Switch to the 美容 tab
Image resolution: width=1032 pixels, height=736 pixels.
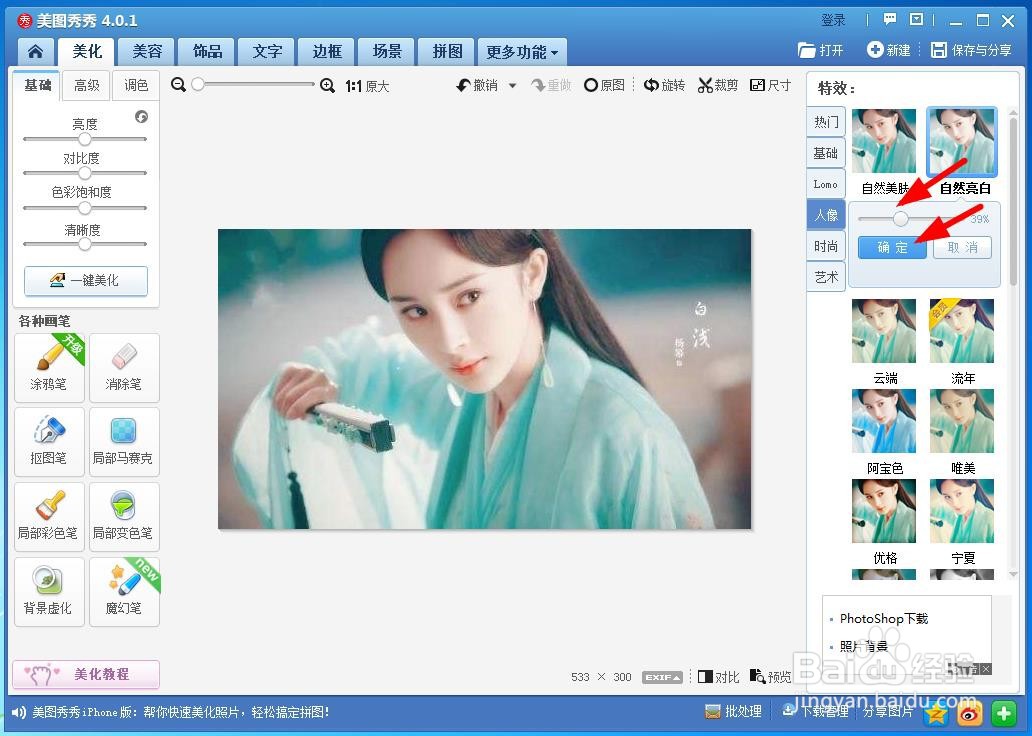(147, 51)
